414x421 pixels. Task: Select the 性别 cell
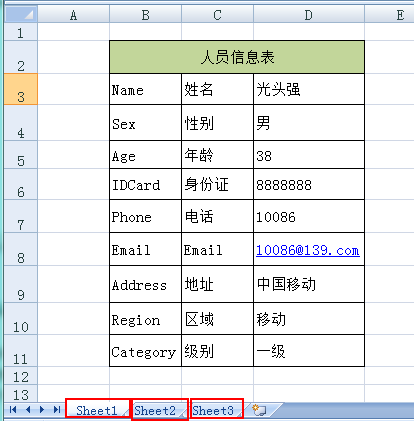coord(217,122)
